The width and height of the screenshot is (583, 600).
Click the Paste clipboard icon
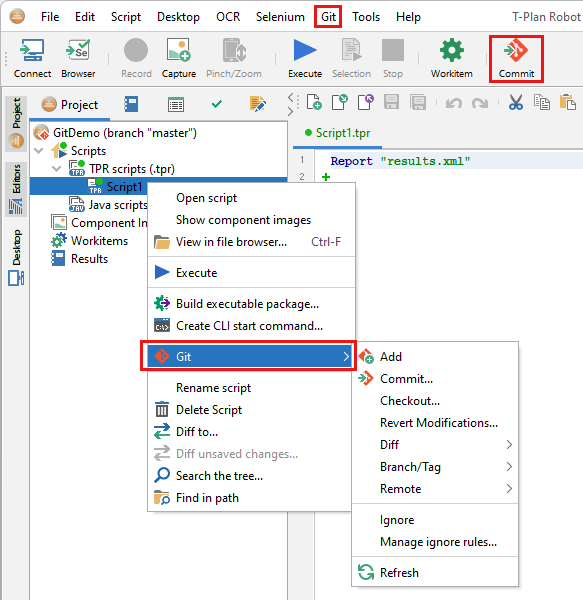coord(567,103)
